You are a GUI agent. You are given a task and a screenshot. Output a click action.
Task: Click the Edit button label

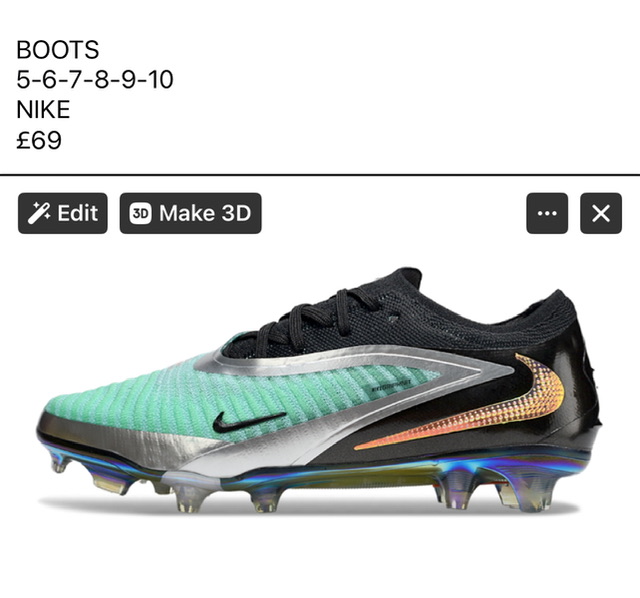pyautogui.click(x=78, y=213)
